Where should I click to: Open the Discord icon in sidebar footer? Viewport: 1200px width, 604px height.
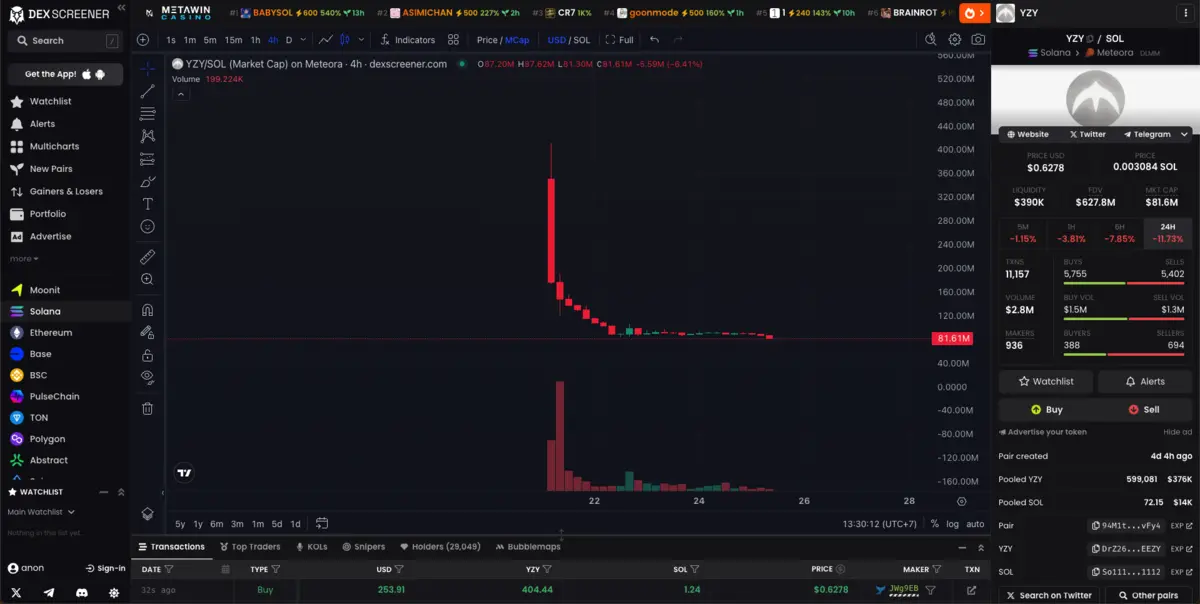(82, 593)
